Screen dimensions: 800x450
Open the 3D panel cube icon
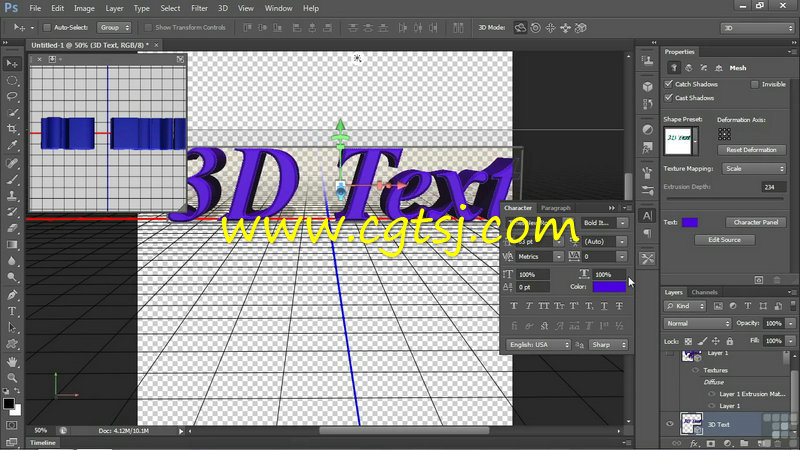coord(647,86)
